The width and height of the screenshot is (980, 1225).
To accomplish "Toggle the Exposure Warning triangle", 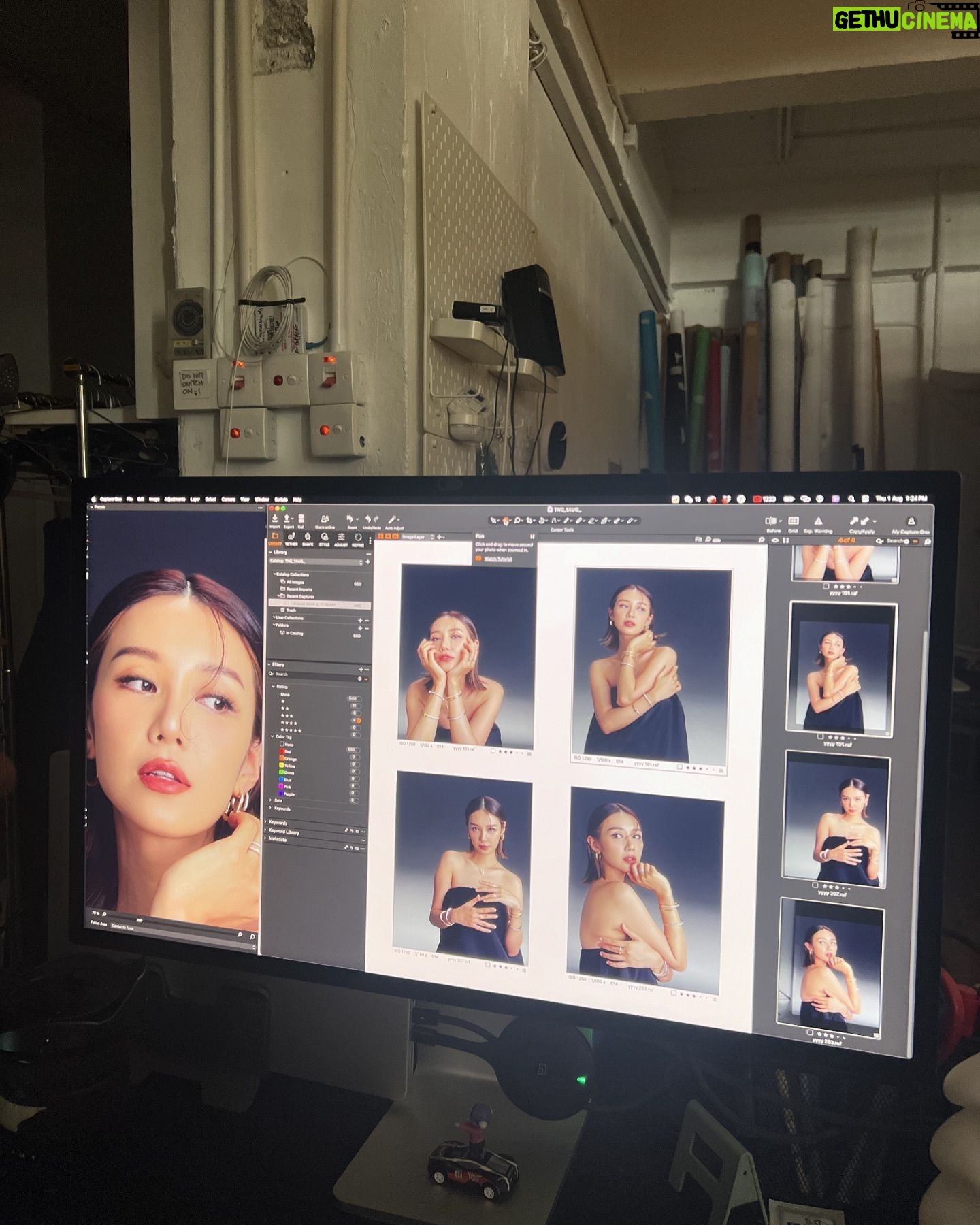I will [818, 522].
